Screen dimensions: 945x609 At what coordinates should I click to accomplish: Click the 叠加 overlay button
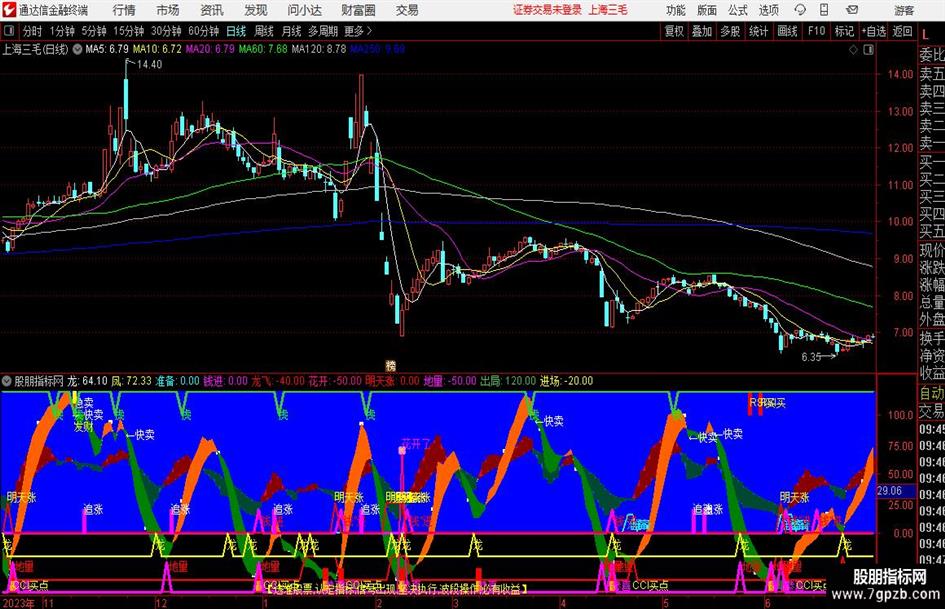pos(702,31)
